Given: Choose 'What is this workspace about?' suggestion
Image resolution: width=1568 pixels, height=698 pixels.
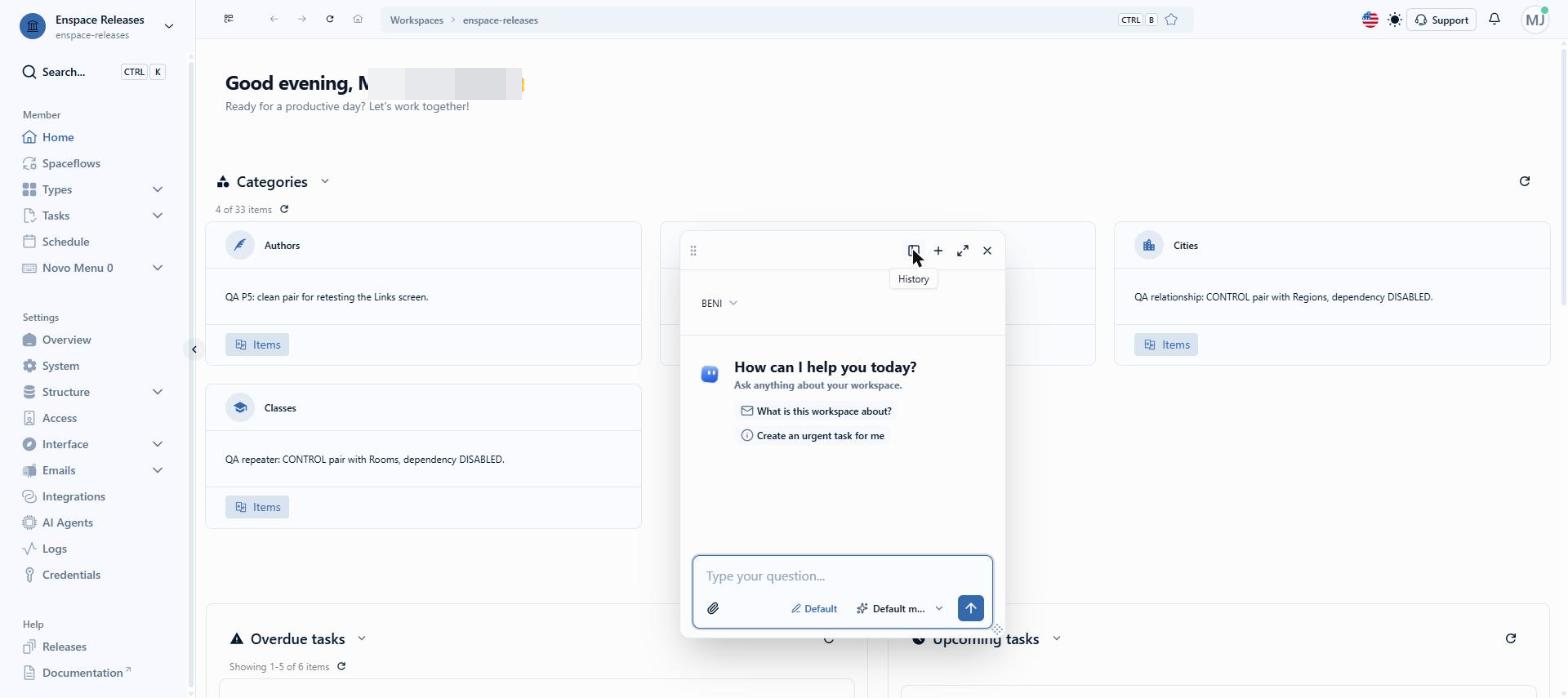Looking at the screenshot, I should coord(816,411).
